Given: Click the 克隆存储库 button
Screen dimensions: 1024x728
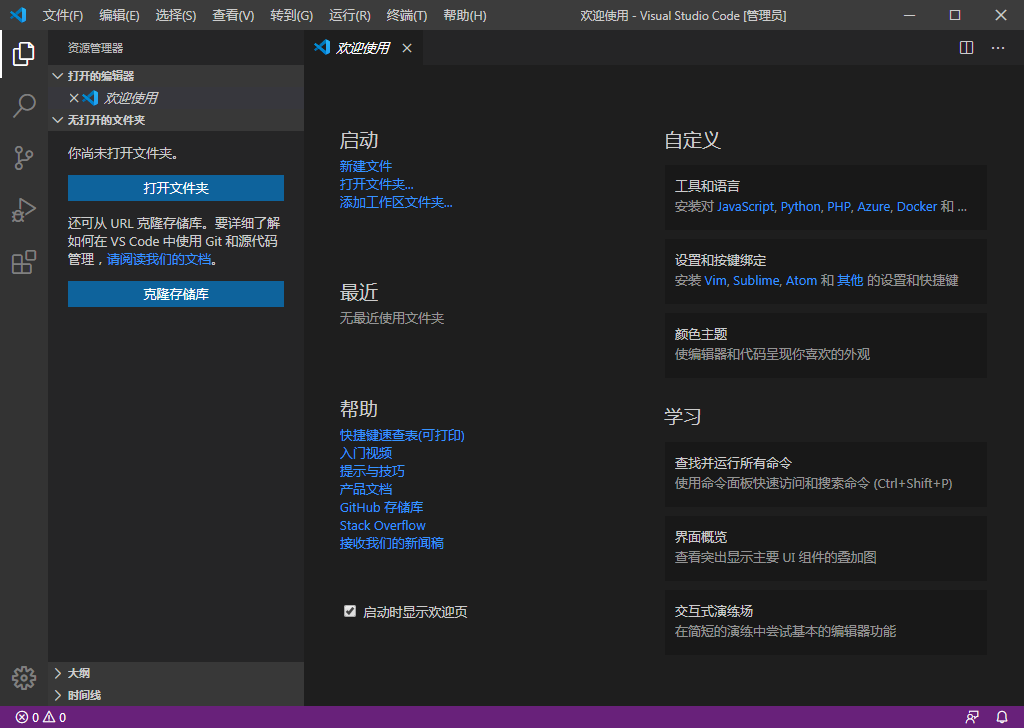Looking at the screenshot, I should pos(176,294).
